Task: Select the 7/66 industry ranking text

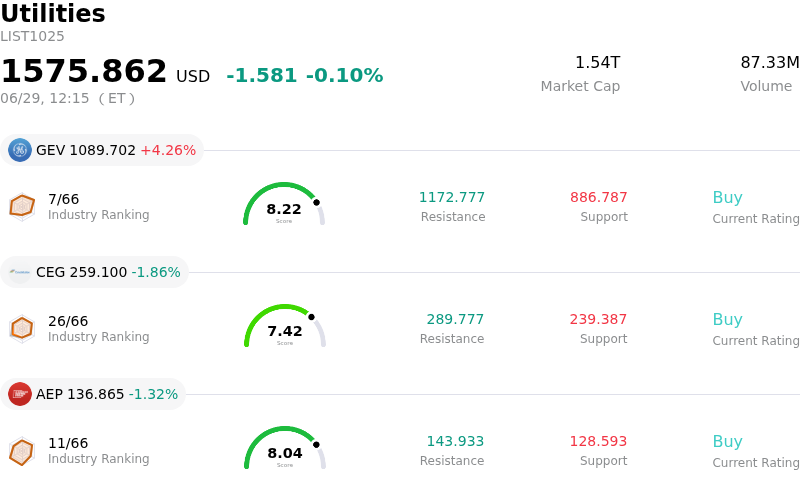Action: (x=64, y=199)
